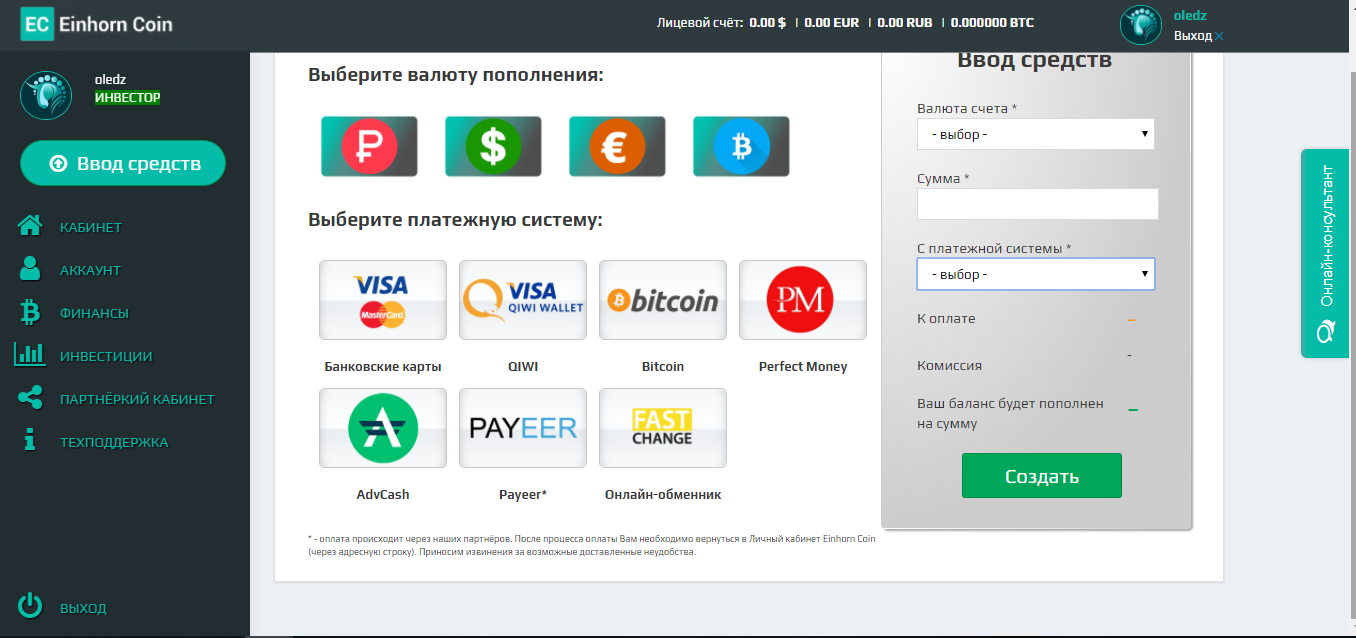Click the Лицевой счёт label
The width and height of the screenshot is (1356, 638).
pyautogui.click(x=700, y=22)
